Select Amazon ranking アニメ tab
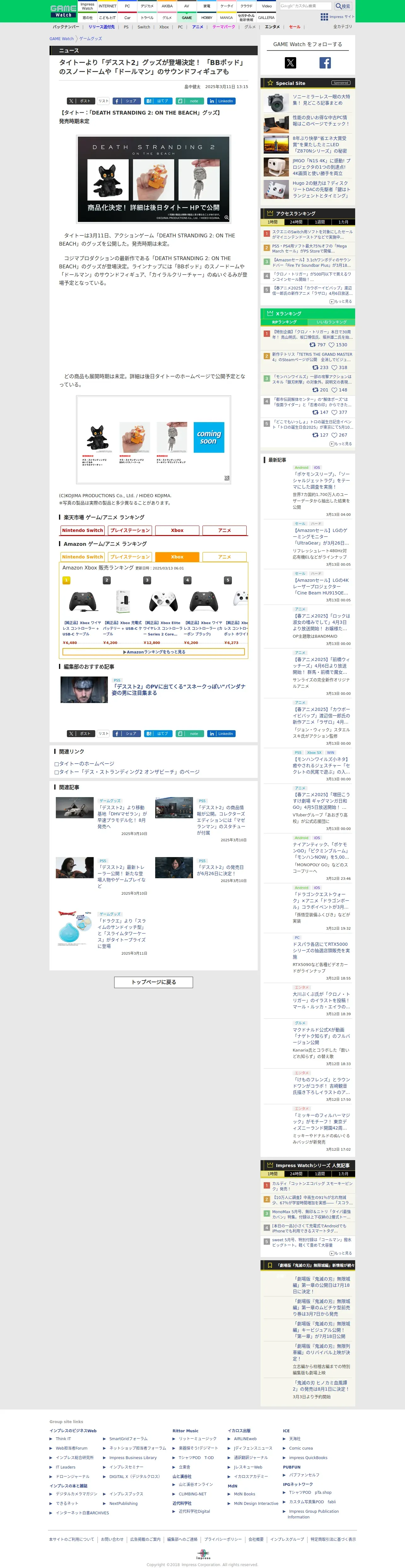This screenshot has height=1568, width=405. tap(224, 557)
